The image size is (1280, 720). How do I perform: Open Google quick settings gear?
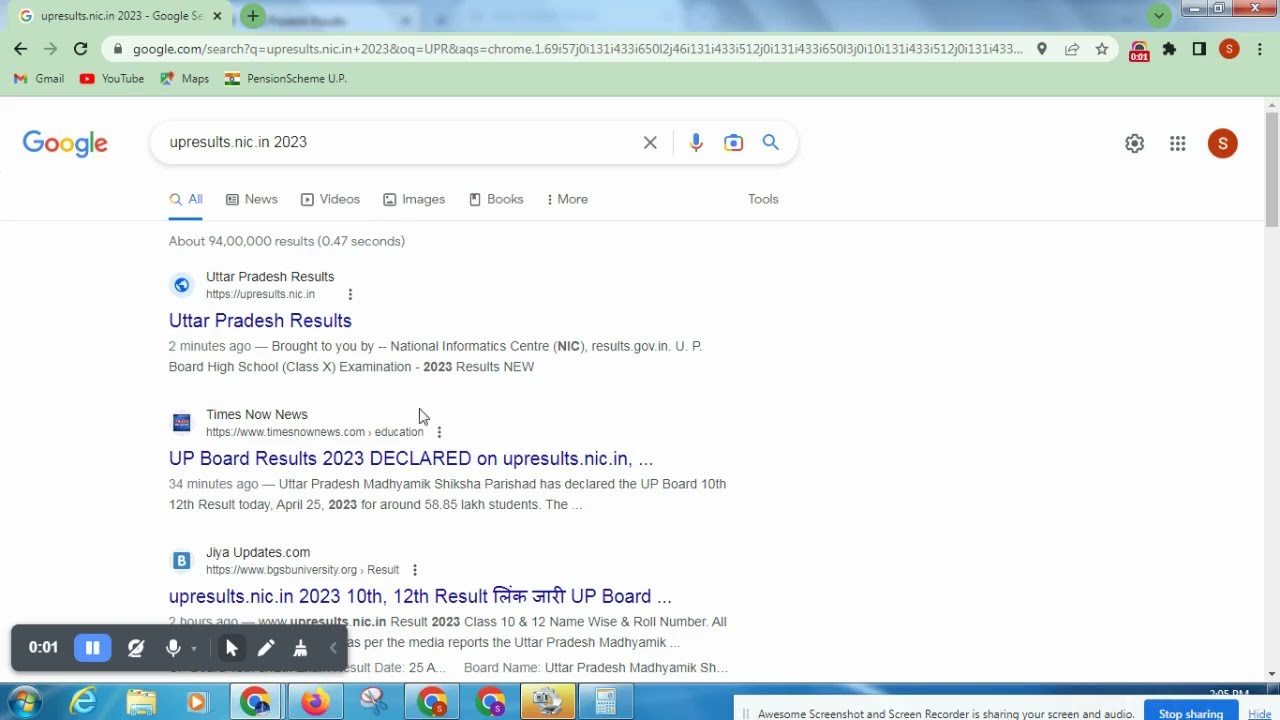(x=1134, y=143)
